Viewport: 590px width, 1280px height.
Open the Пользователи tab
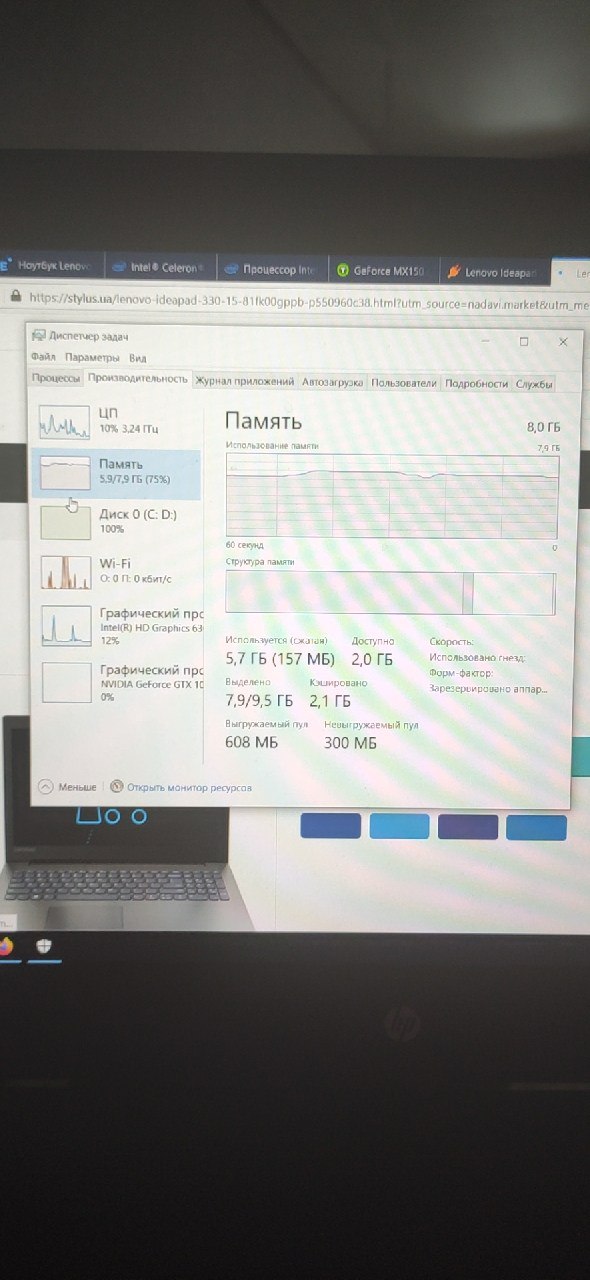404,382
